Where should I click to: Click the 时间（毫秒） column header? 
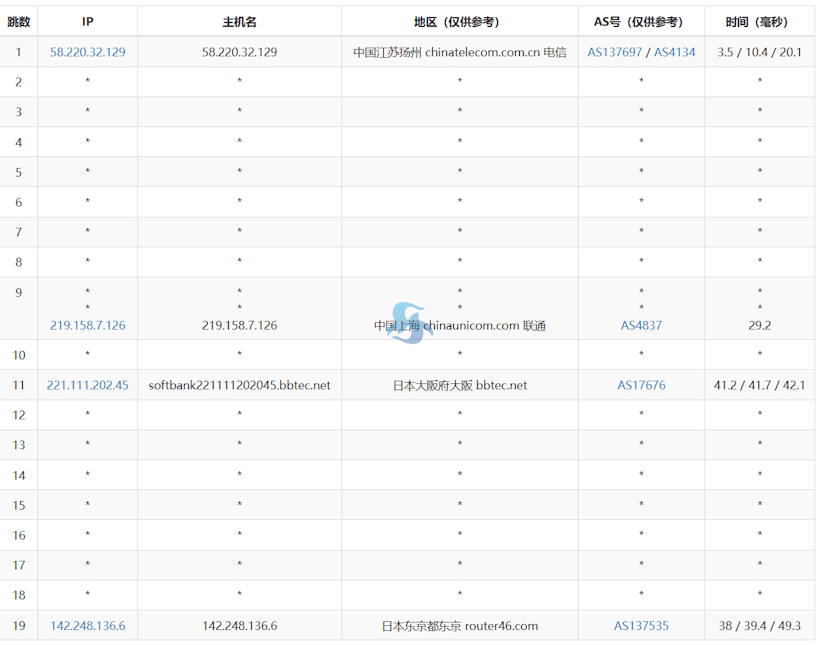pyautogui.click(x=759, y=21)
